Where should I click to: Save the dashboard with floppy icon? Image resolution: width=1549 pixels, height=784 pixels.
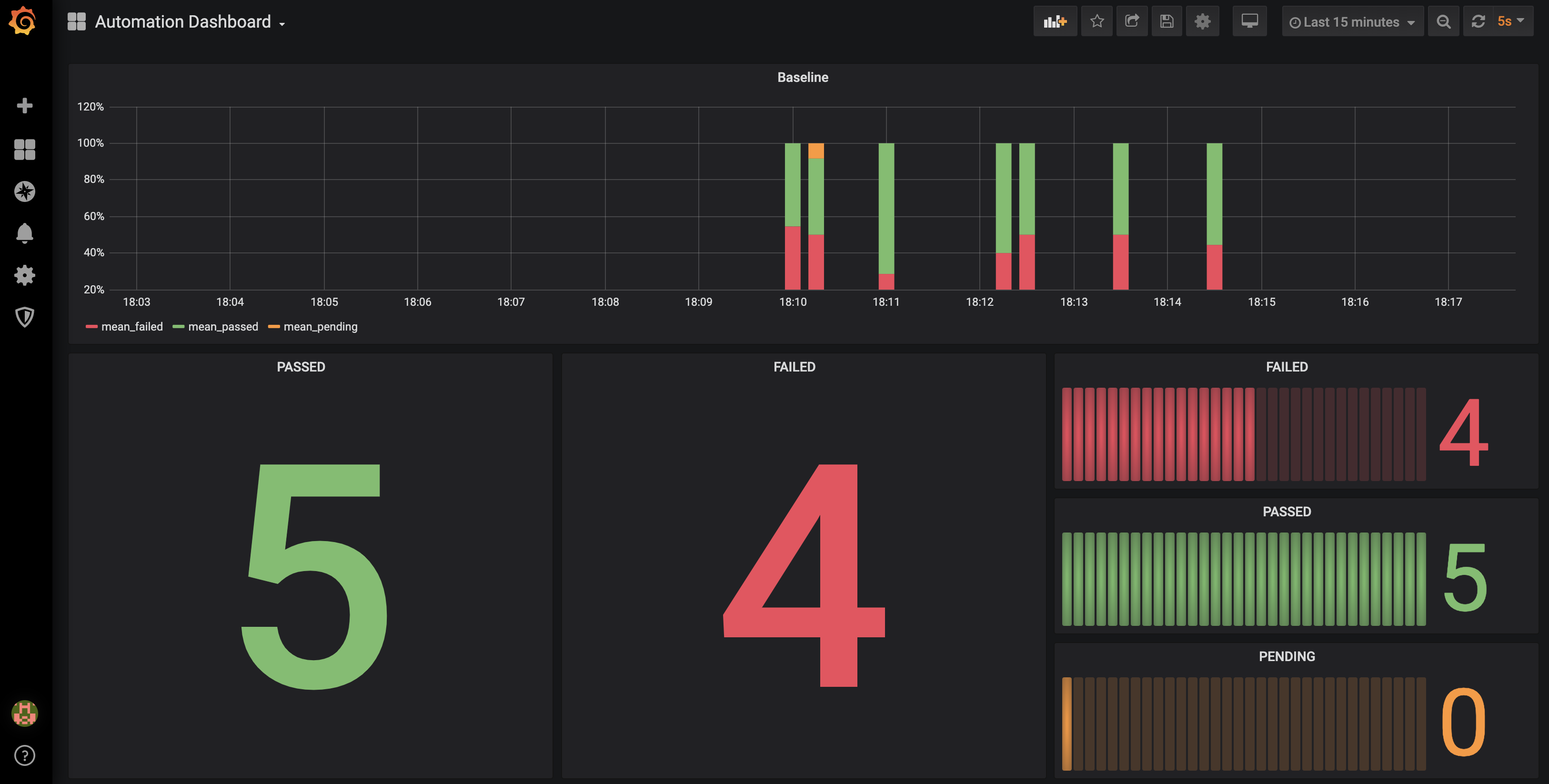pyautogui.click(x=1167, y=21)
